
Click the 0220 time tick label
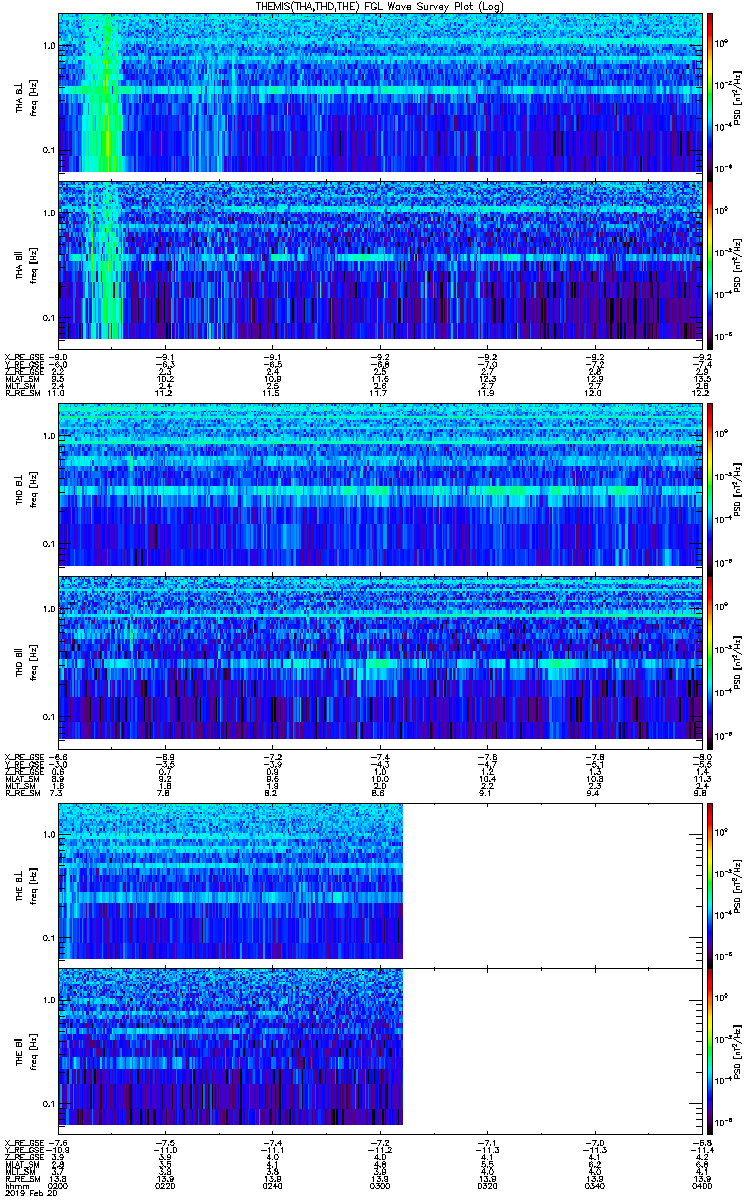click(166, 1185)
